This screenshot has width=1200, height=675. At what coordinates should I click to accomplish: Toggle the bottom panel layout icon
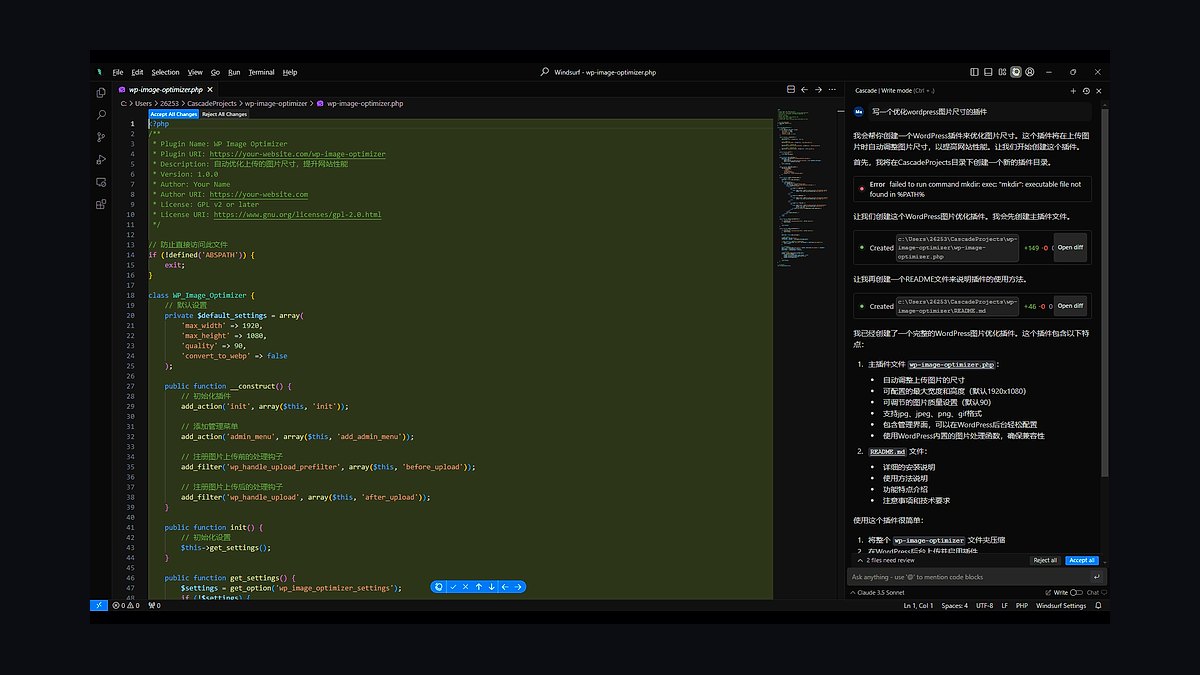pos(988,72)
